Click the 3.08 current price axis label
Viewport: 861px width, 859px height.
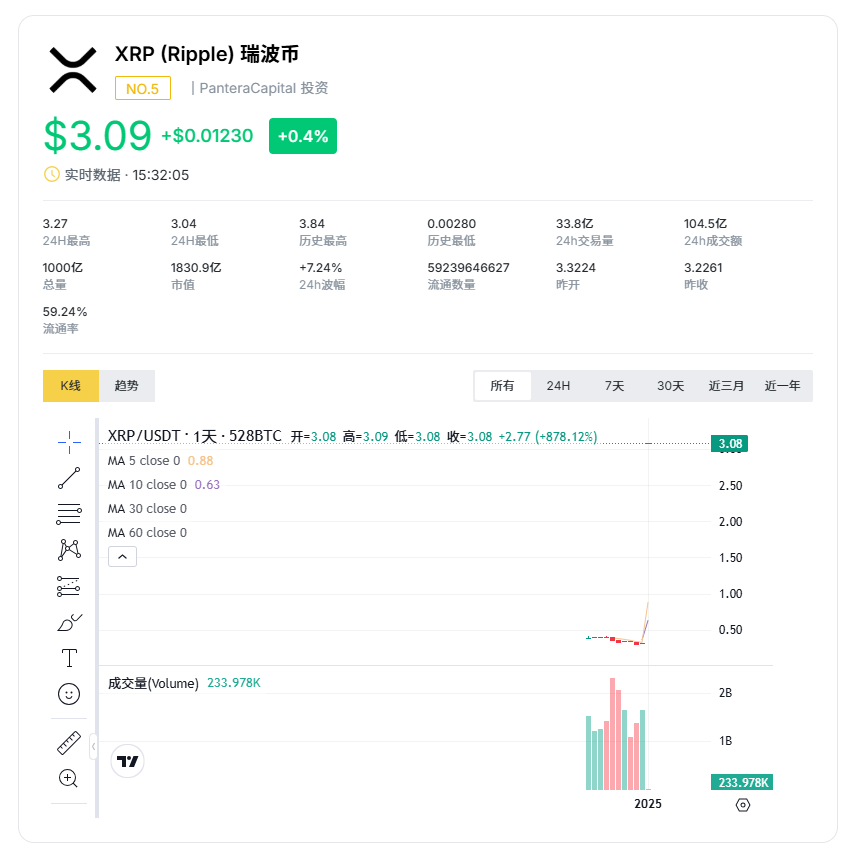point(730,444)
